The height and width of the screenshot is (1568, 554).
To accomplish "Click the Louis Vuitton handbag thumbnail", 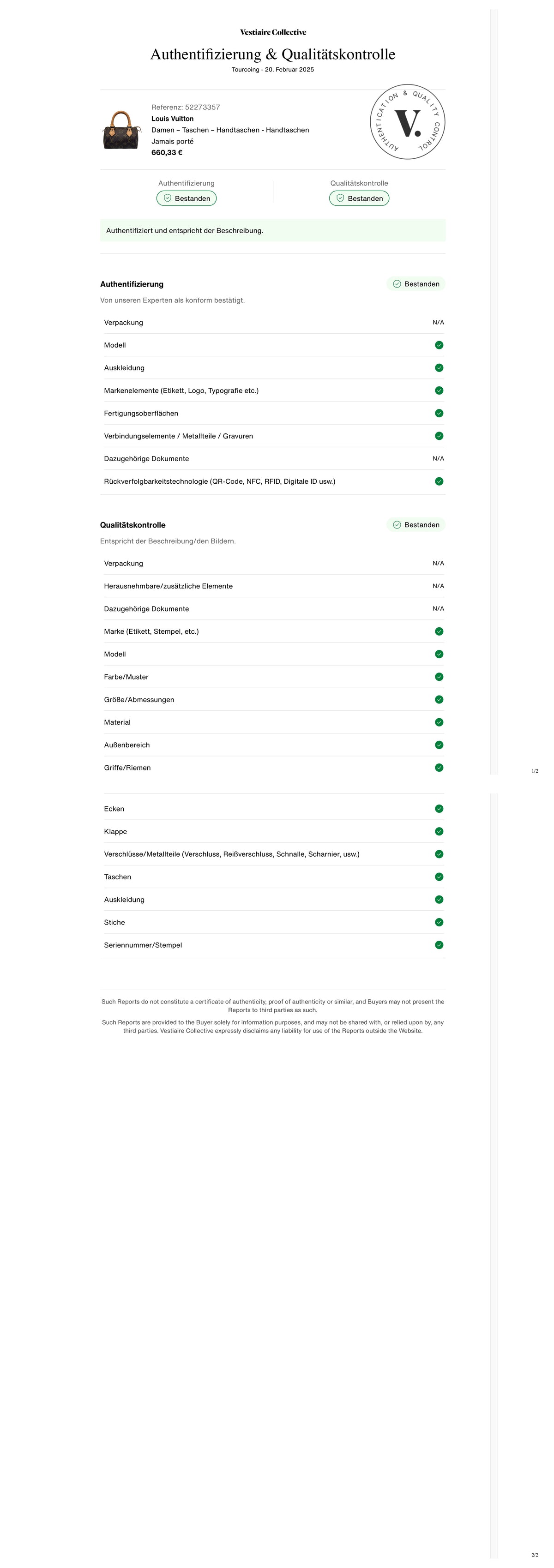I will click(x=121, y=130).
